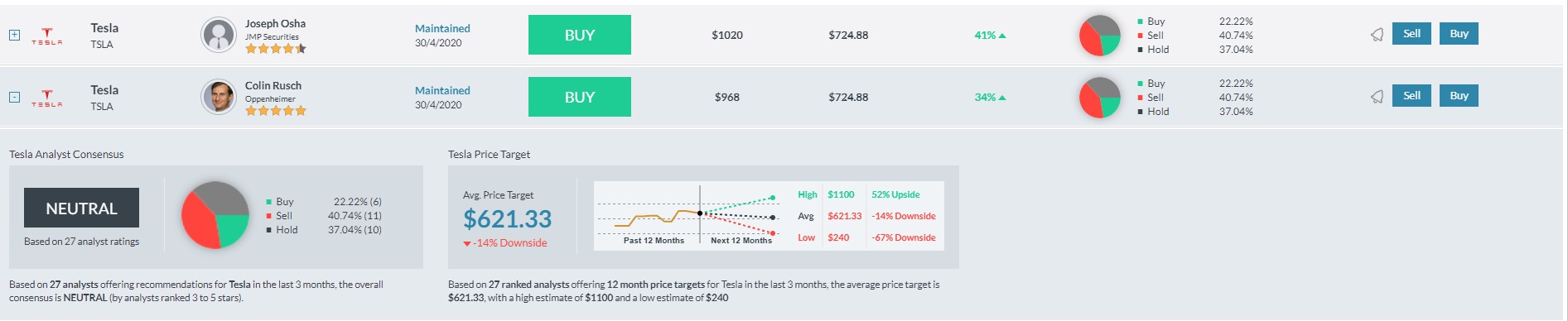This screenshot has width=1568, height=321.
Task: Click the large Analyst Consensus pie chart
Action: point(215,215)
